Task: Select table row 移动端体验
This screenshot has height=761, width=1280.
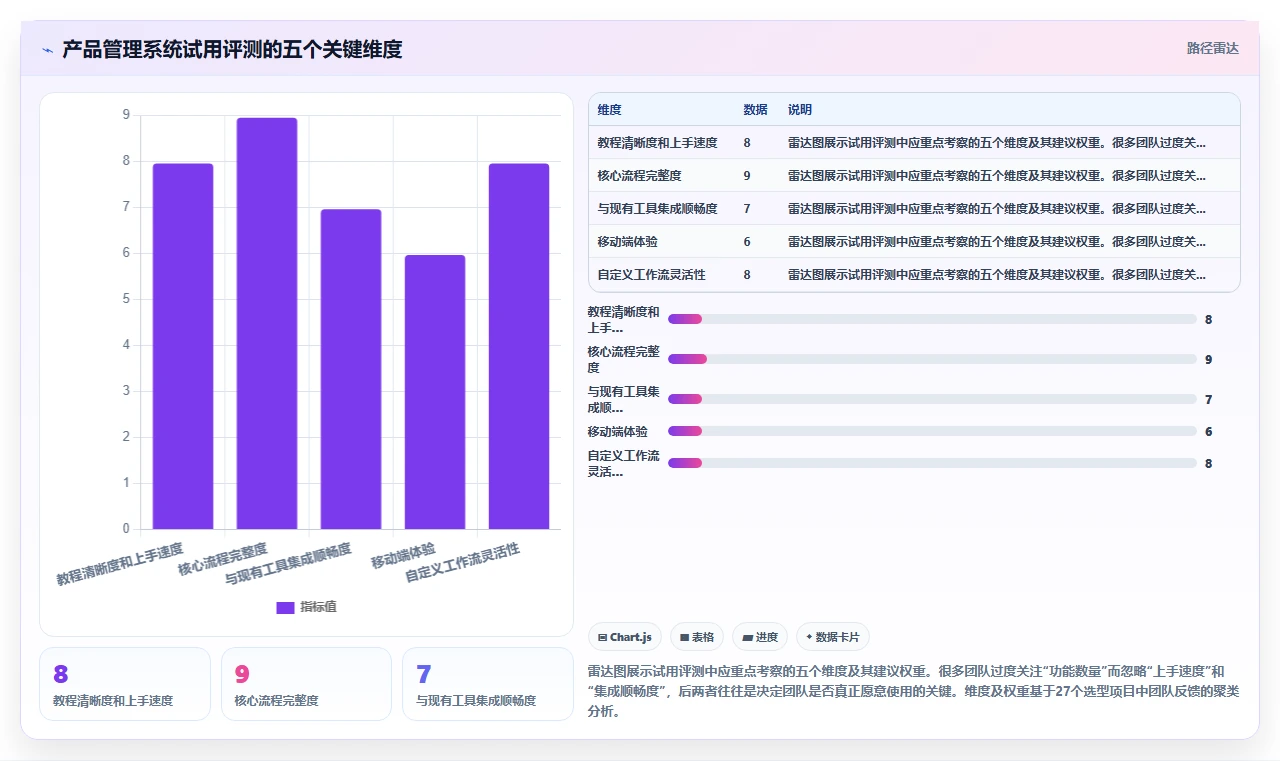Action: 914,242
